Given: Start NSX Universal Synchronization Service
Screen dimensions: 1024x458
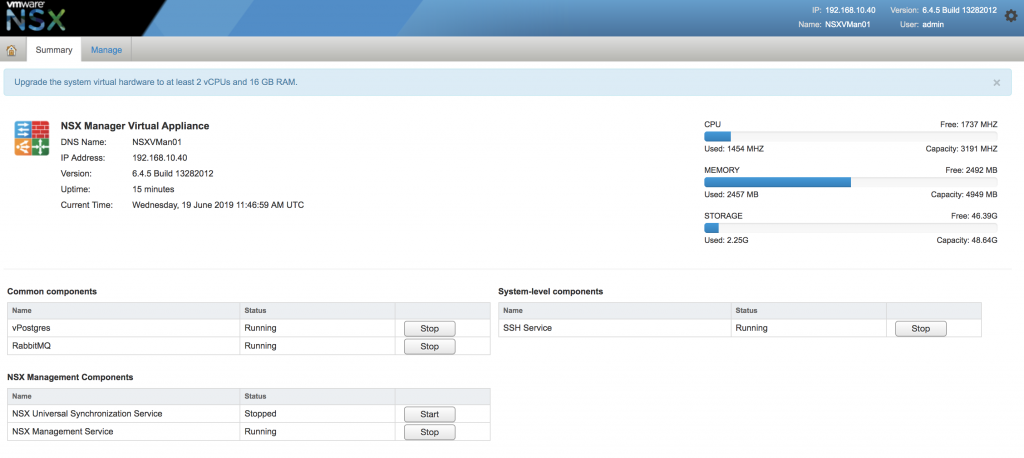Looking at the screenshot, I should click(430, 414).
